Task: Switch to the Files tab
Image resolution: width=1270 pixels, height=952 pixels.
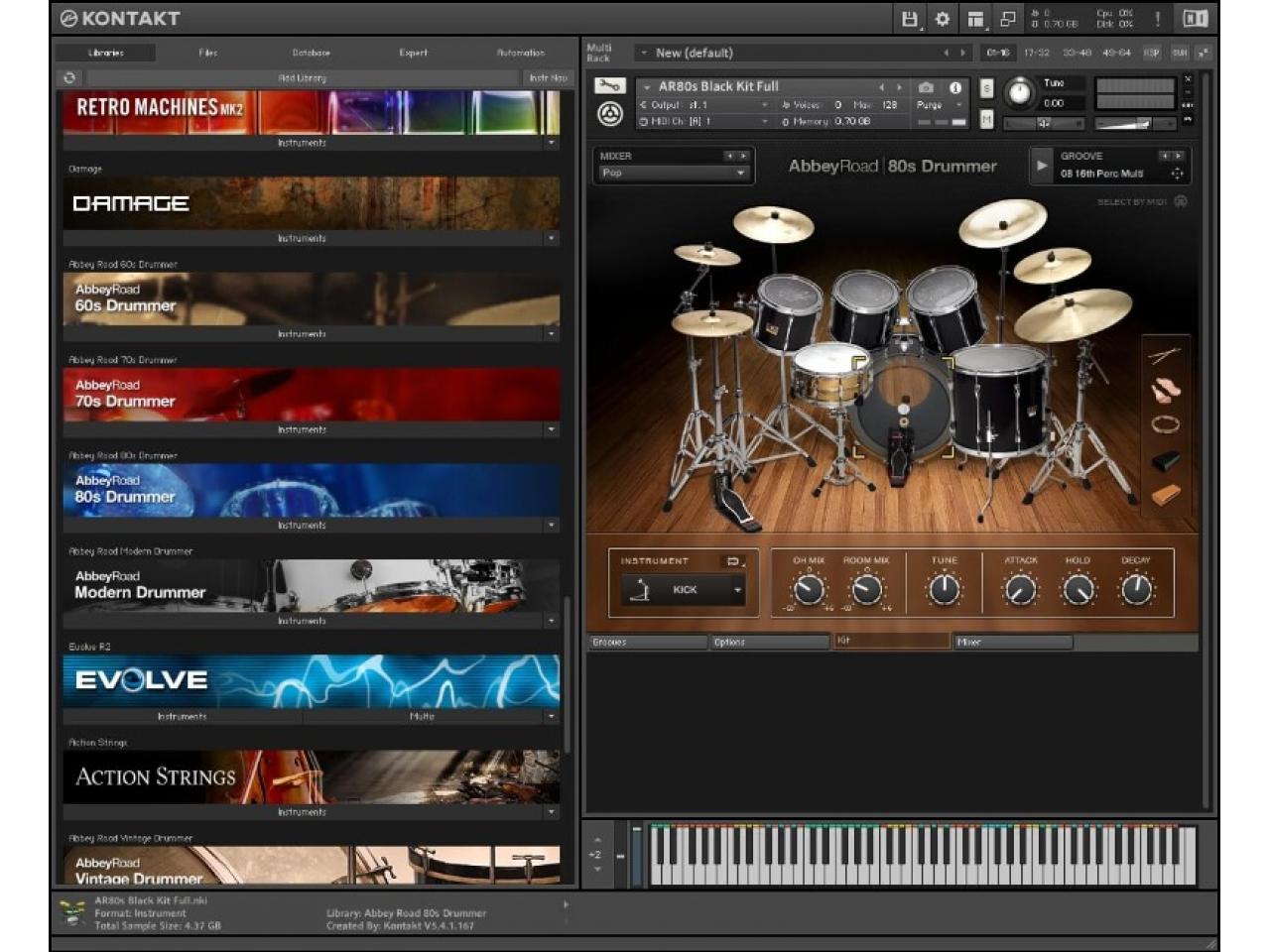Action: click(x=208, y=53)
